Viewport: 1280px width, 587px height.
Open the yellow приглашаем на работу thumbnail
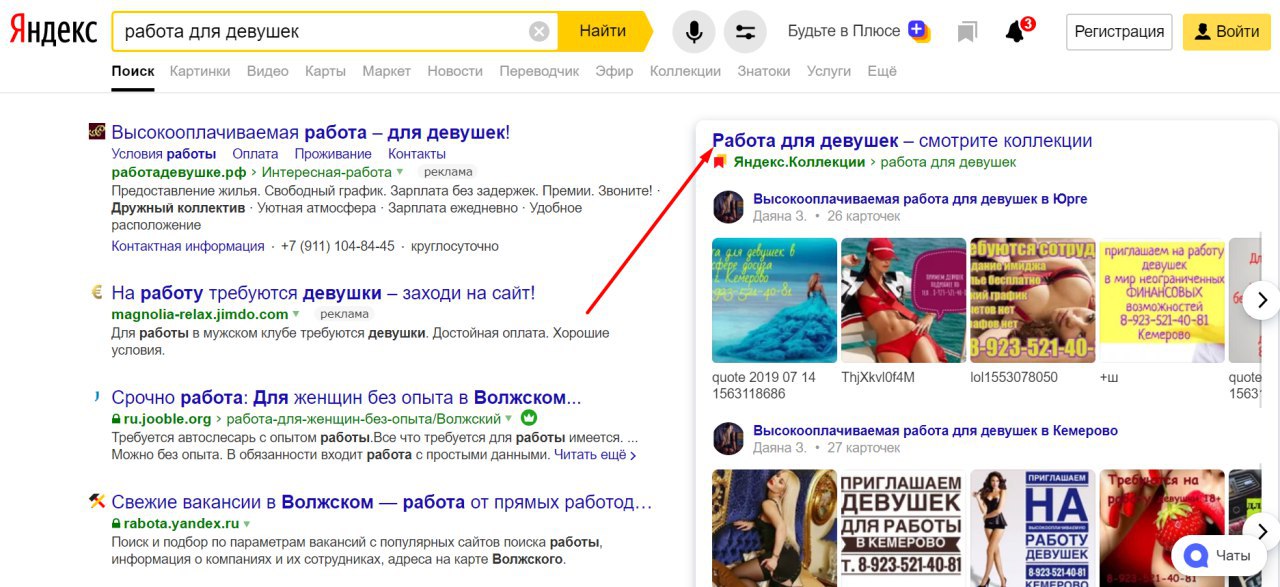1161,300
